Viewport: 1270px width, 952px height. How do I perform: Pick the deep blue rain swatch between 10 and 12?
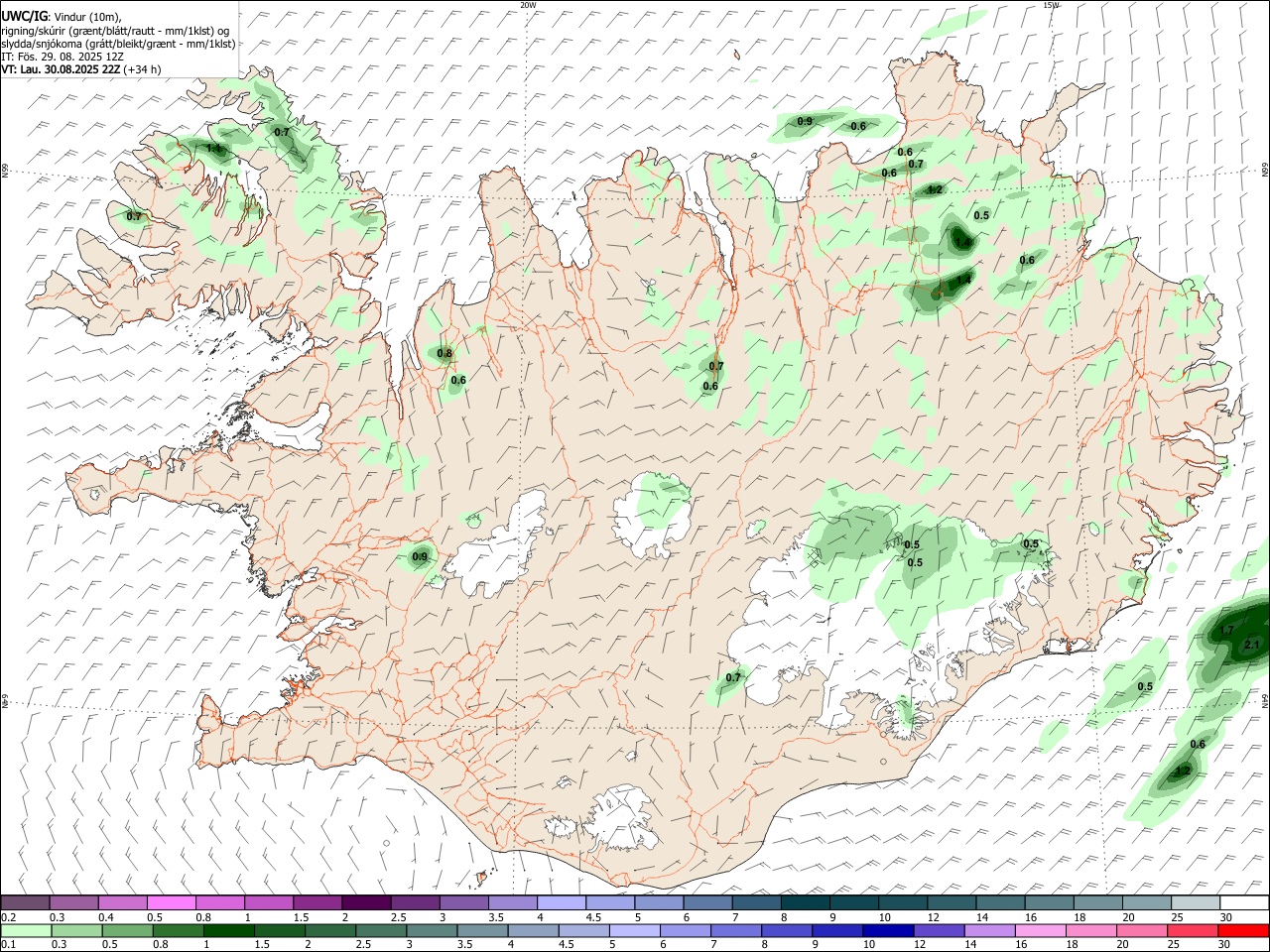888,931
